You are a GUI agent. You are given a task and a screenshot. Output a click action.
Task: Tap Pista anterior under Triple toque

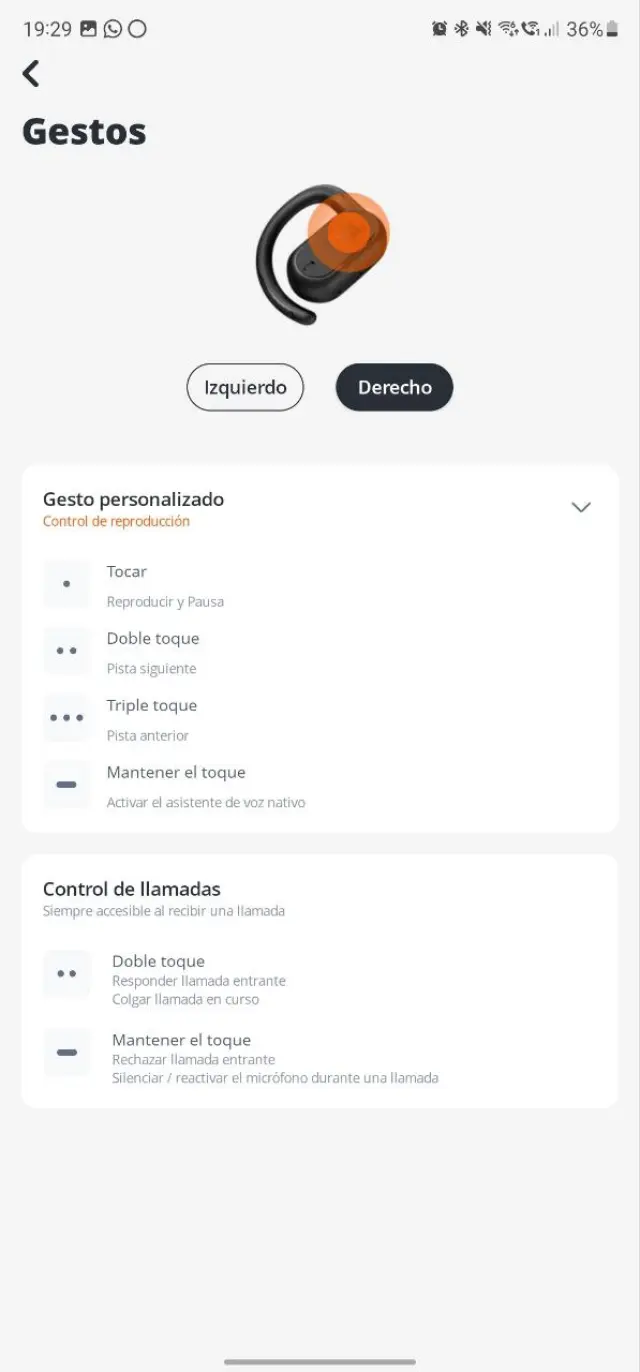tap(148, 736)
